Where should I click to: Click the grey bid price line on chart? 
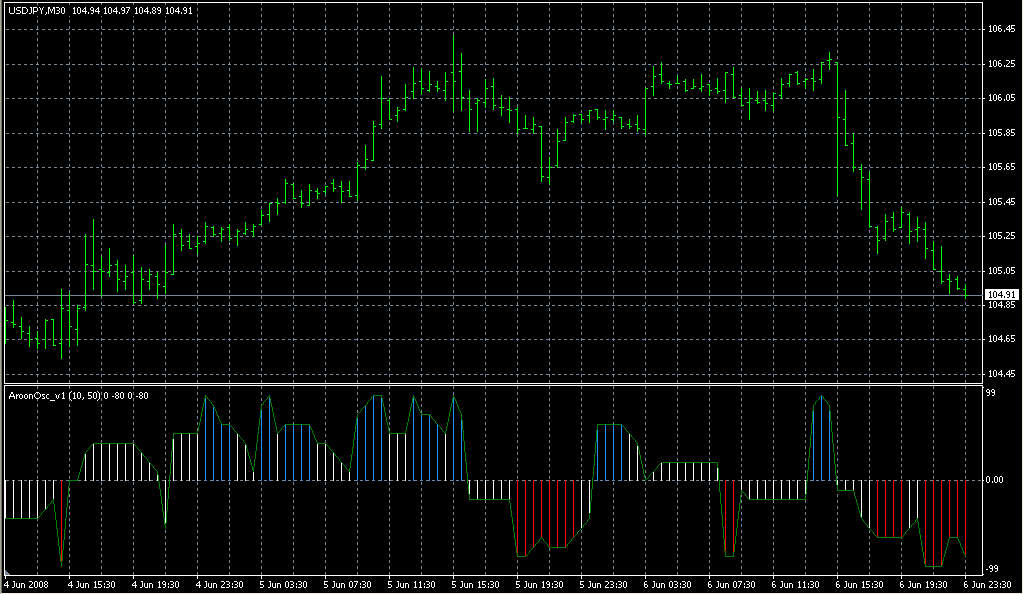pos(493,296)
